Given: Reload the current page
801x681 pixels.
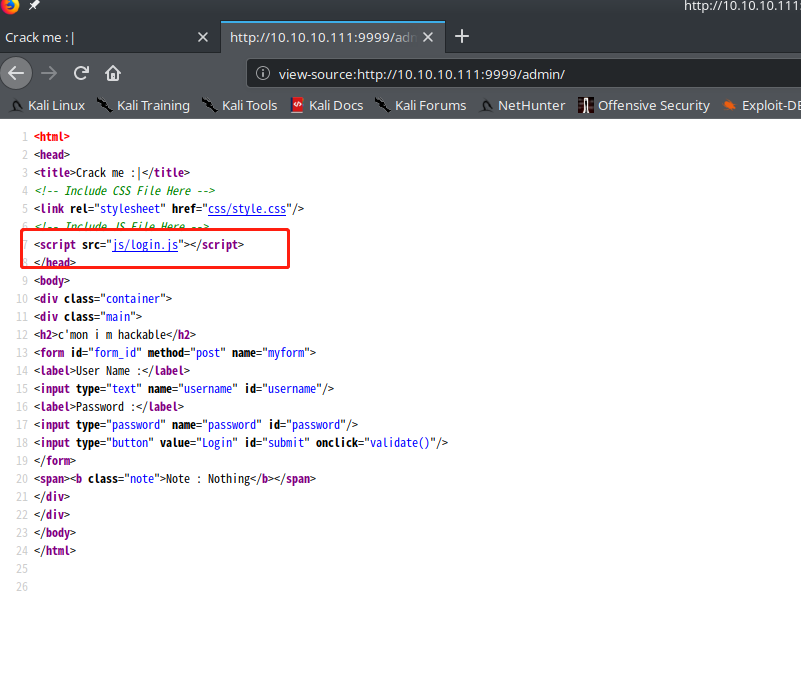Looking at the screenshot, I should click(81, 74).
